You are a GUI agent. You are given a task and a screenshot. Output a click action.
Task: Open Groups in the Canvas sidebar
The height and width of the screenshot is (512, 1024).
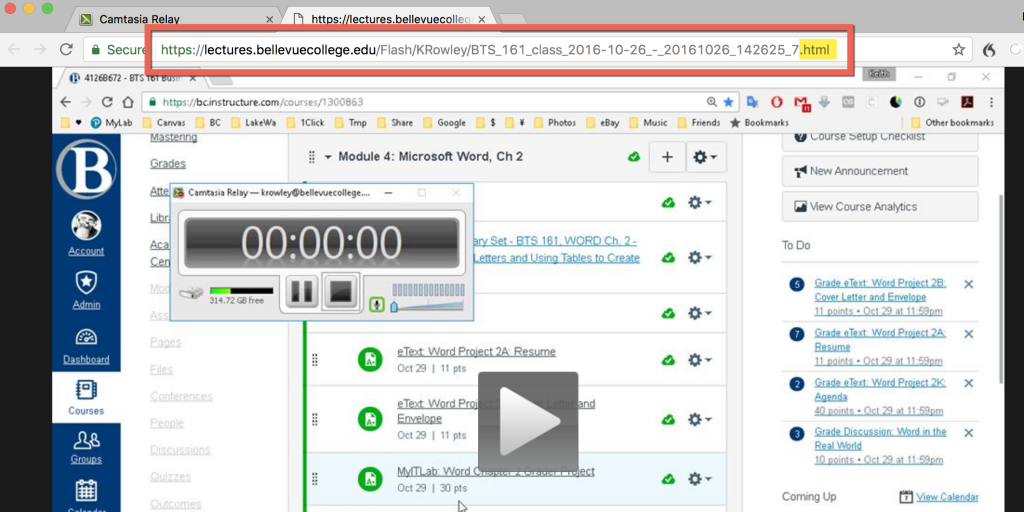coord(86,447)
